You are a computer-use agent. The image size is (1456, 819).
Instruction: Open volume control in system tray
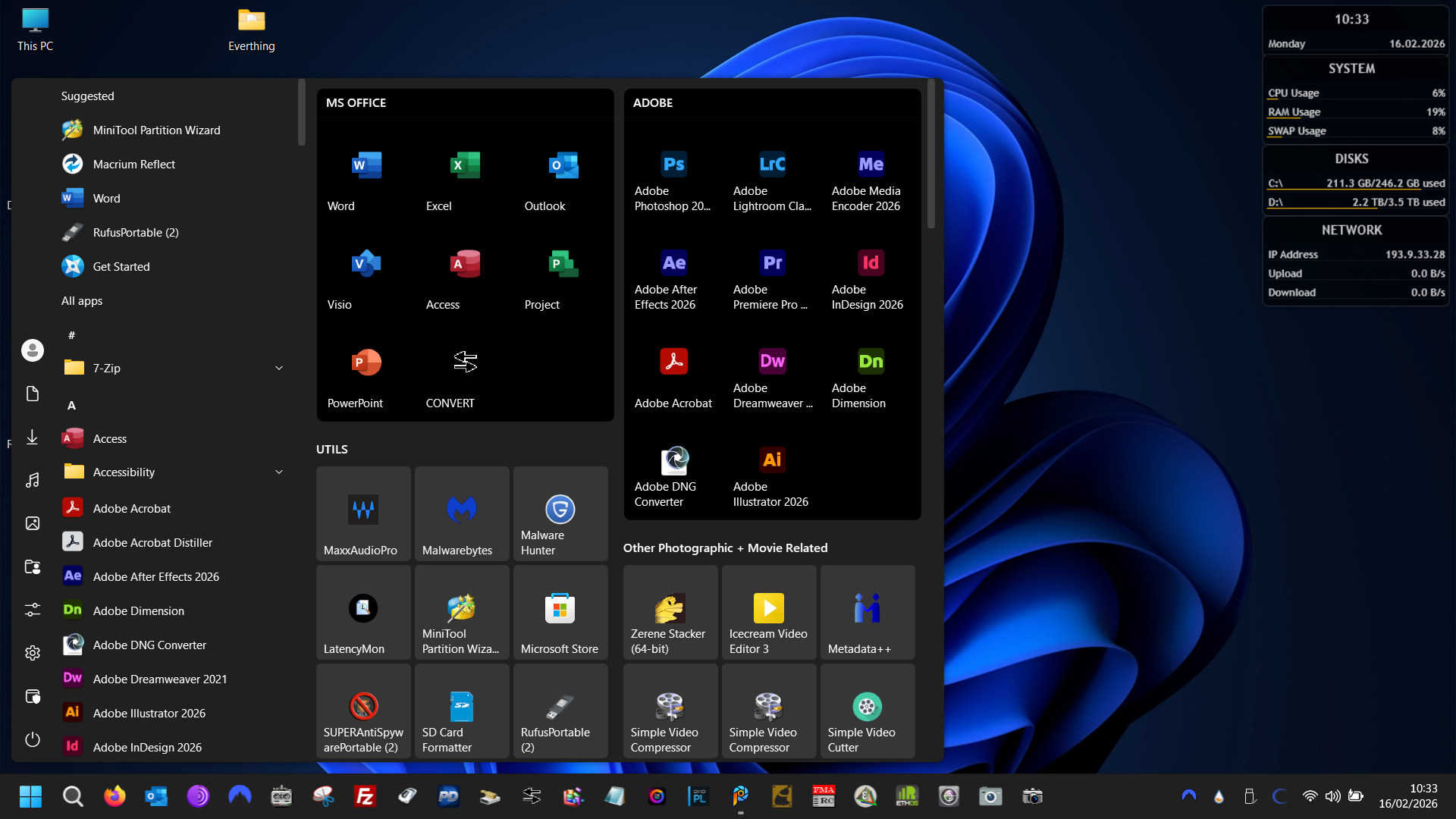click(x=1332, y=796)
